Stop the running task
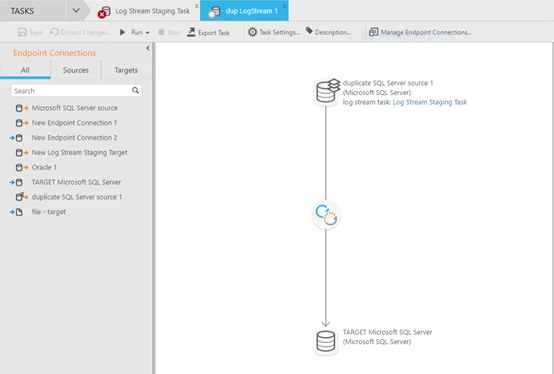Viewport: 554px width, 374px height. coord(169,32)
